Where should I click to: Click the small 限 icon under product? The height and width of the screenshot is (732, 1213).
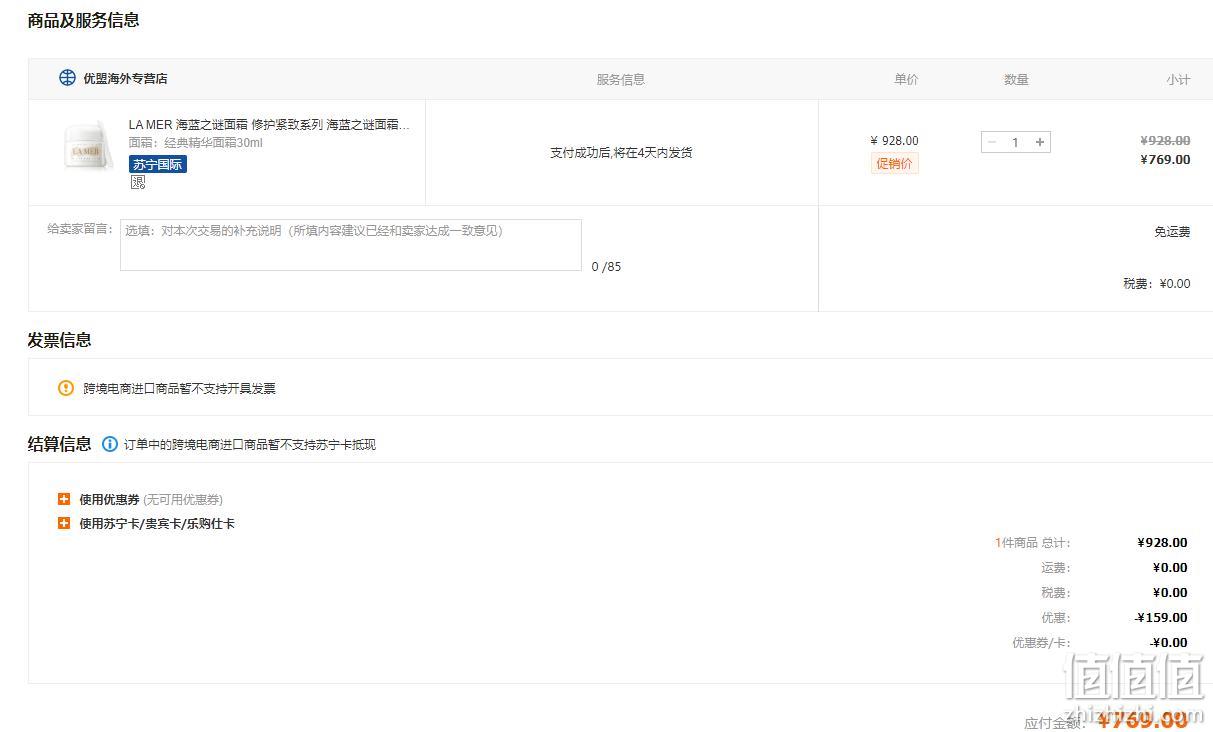click(138, 182)
